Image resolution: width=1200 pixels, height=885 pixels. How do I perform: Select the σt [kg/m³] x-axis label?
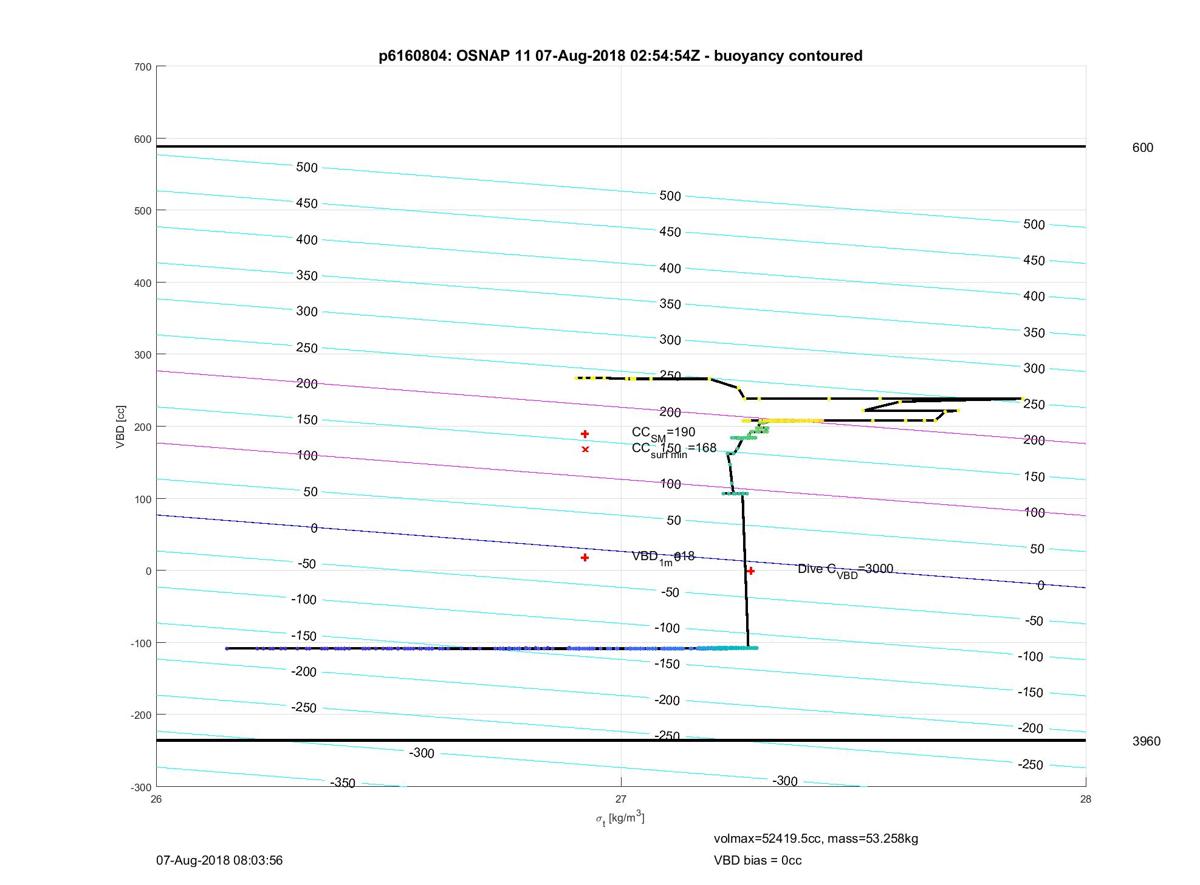[x=620, y=818]
